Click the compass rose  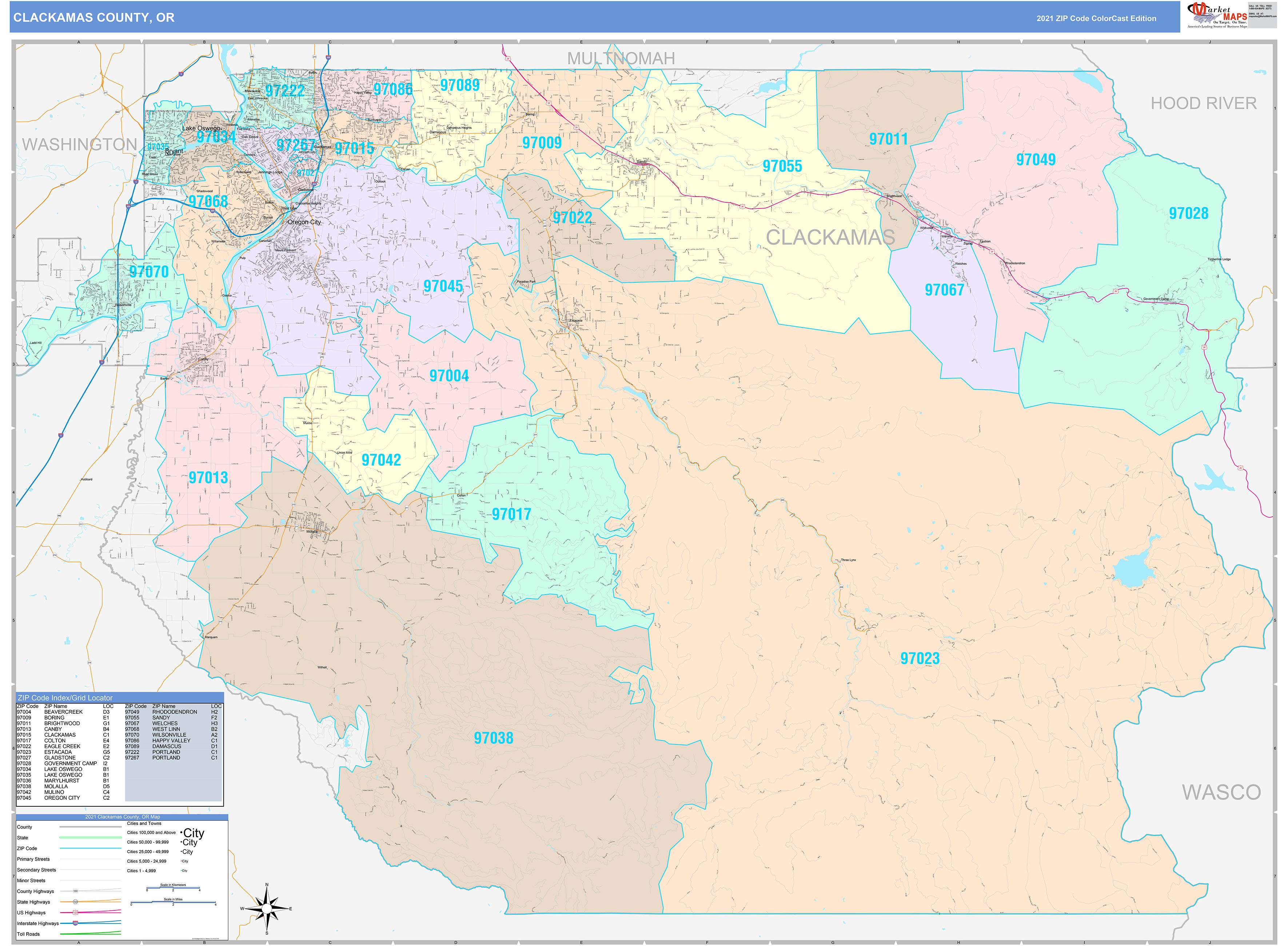(266, 908)
